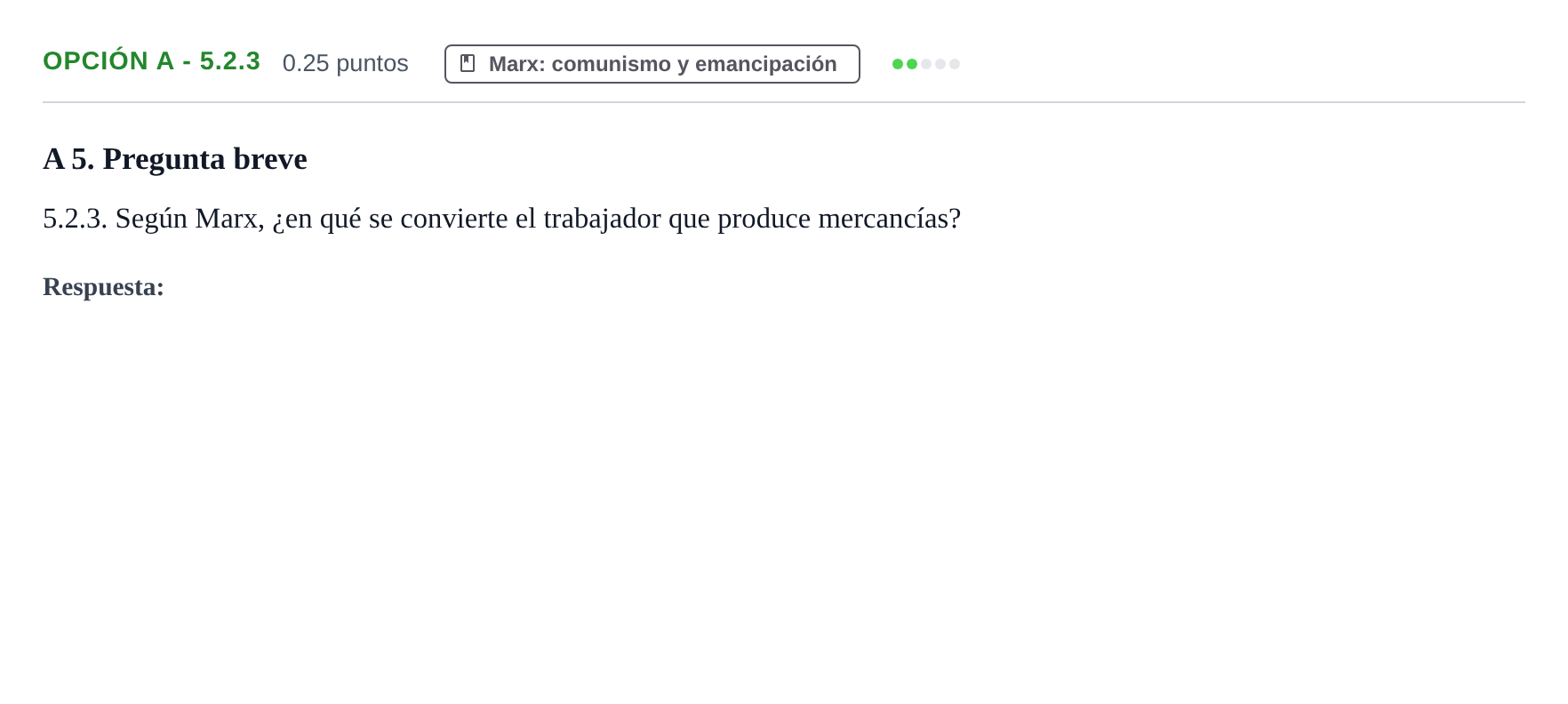Click the 'Respuesta:' label
Image resolution: width=1568 pixels, height=704 pixels.
[x=104, y=287]
